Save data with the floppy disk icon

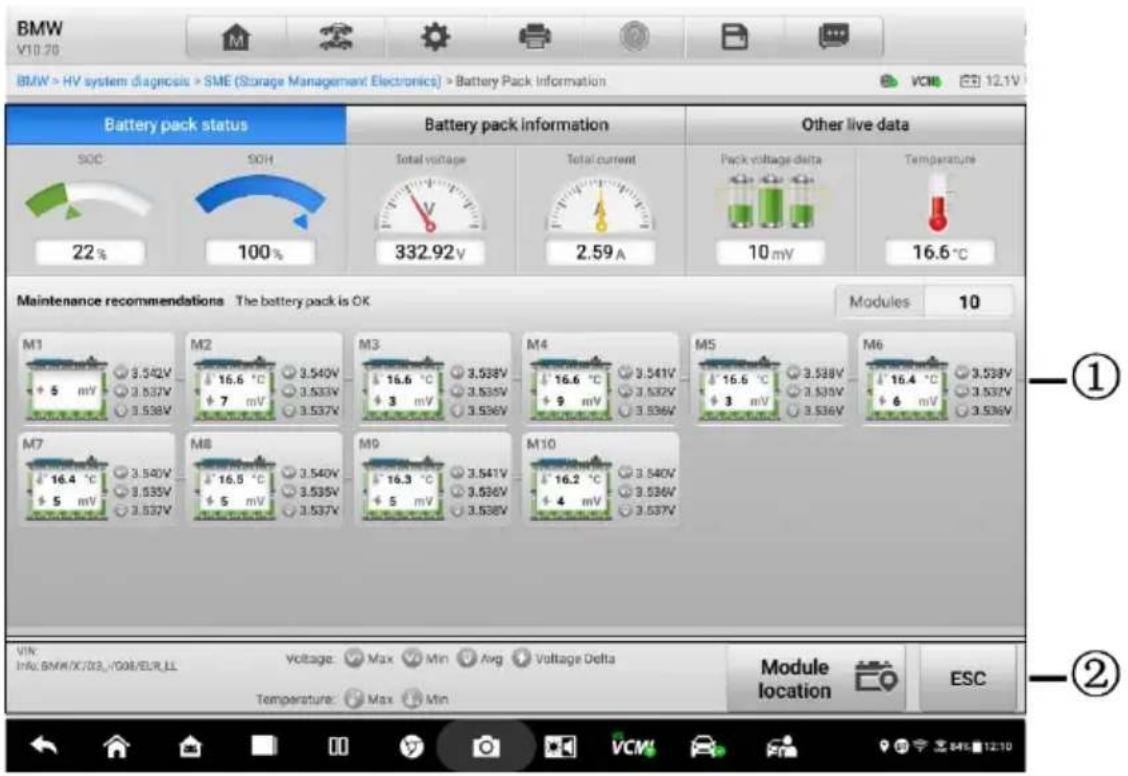click(734, 37)
